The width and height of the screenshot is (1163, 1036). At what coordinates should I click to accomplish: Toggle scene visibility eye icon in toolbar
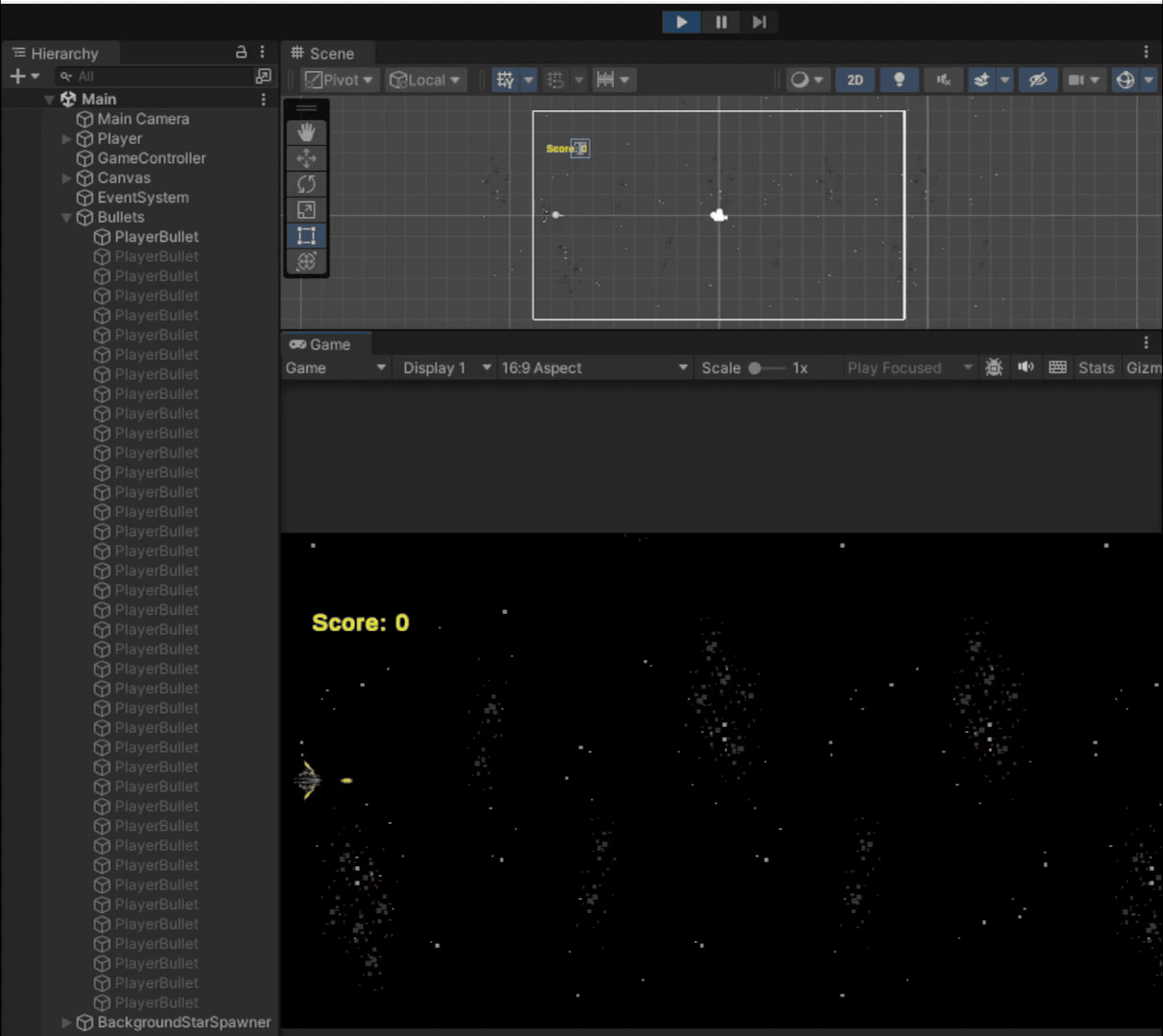pyautogui.click(x=1037, y=80)
